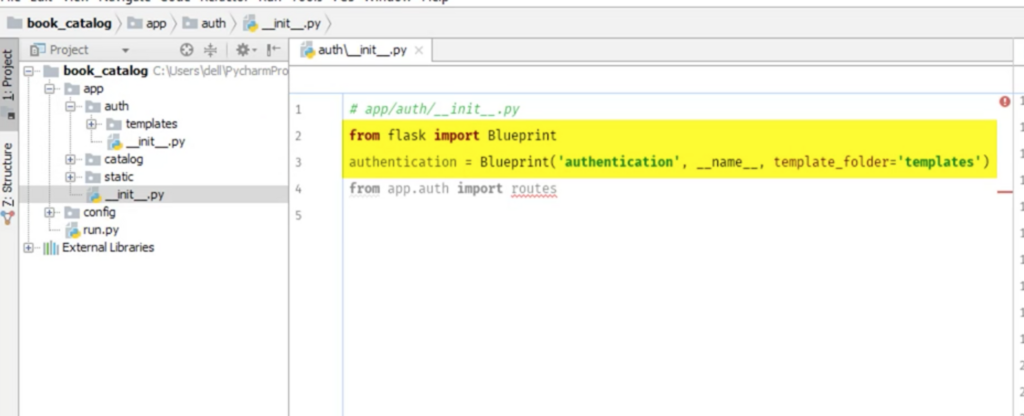The image size is (1024, 416).
Task: Open Project panel settings gear
Action: (246, 50)
